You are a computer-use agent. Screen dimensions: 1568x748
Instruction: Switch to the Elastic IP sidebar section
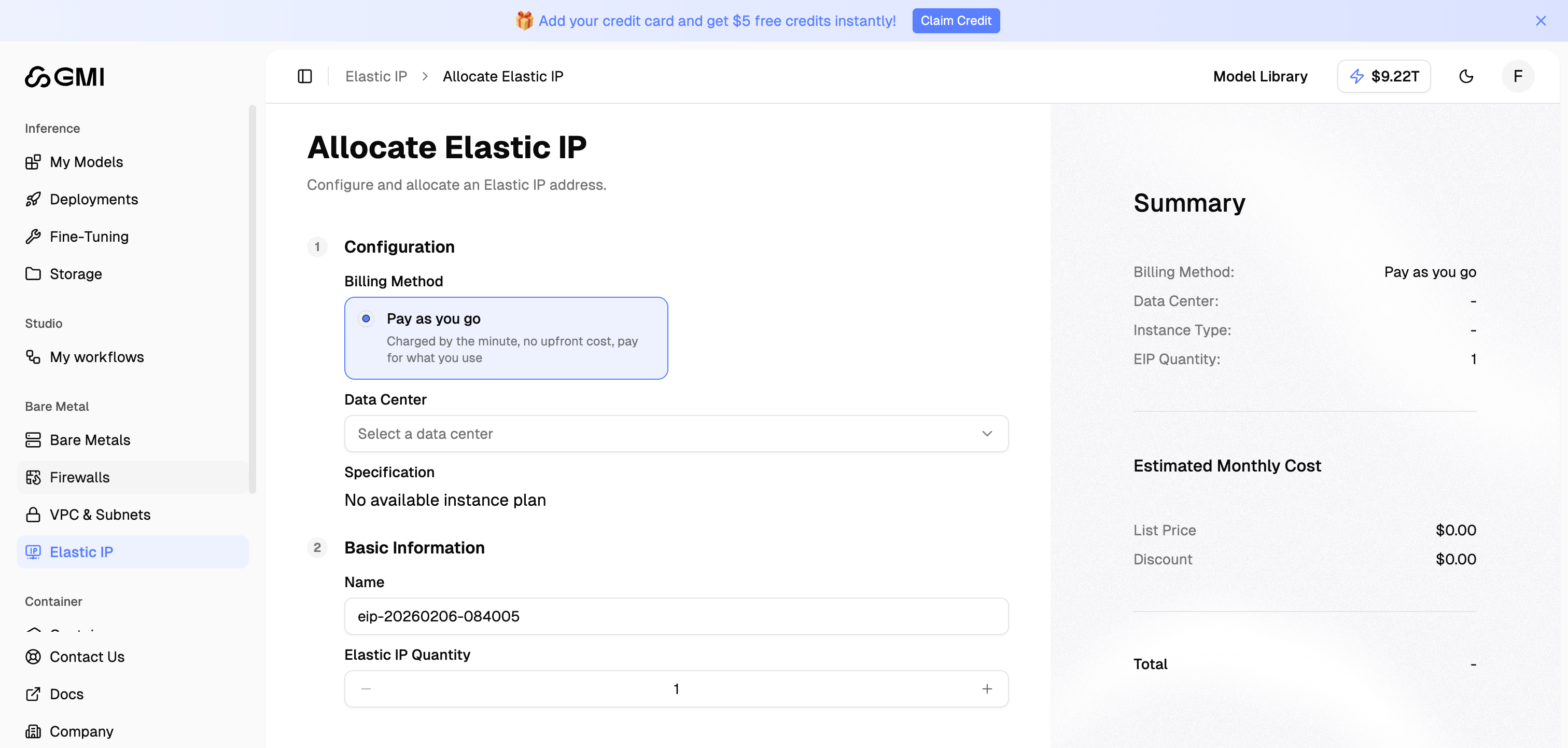81,552
